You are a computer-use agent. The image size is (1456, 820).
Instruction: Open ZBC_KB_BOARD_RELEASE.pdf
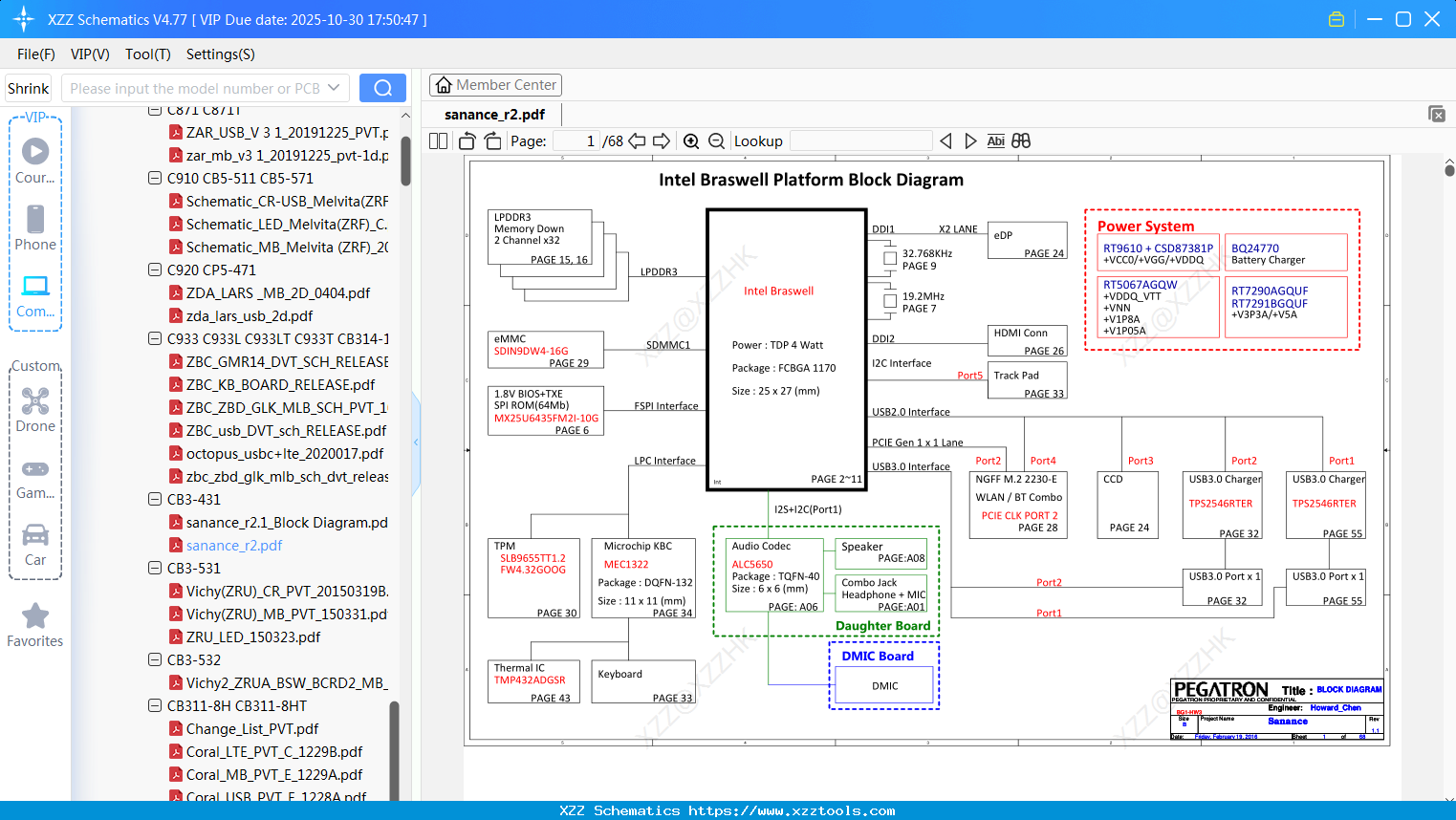tap(280, 385)
